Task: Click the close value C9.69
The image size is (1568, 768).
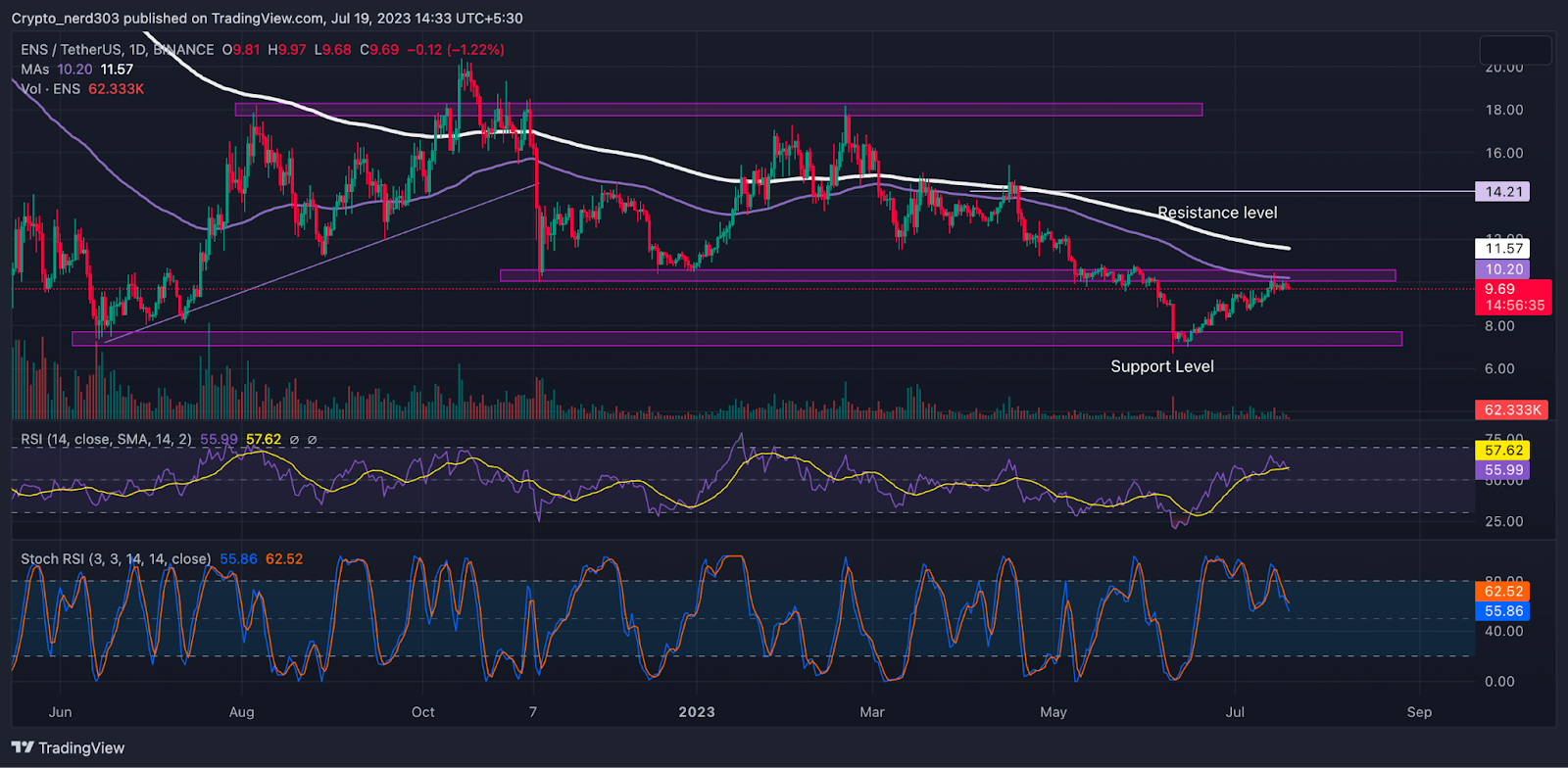Action: (x=379, y=49)
